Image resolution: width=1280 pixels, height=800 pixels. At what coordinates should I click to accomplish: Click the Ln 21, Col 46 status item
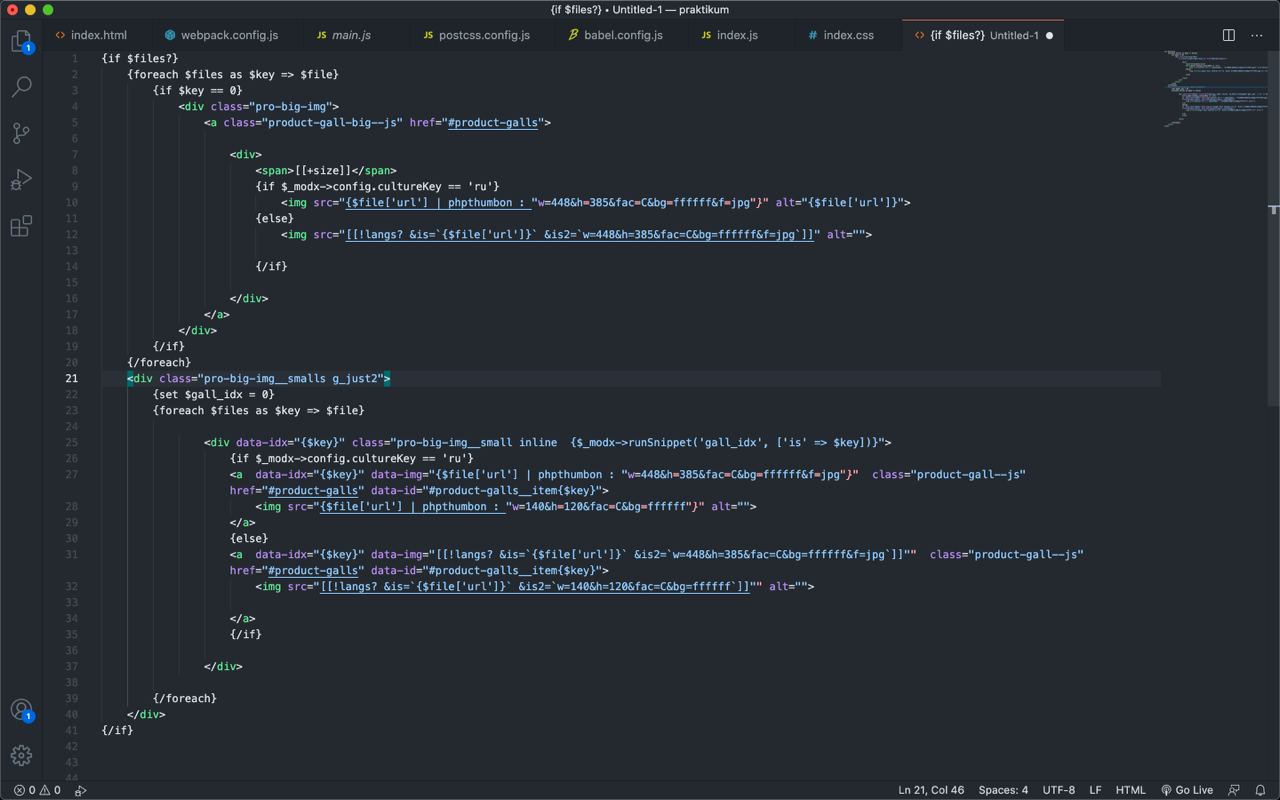pyautogui.click(x=931, y=790)
